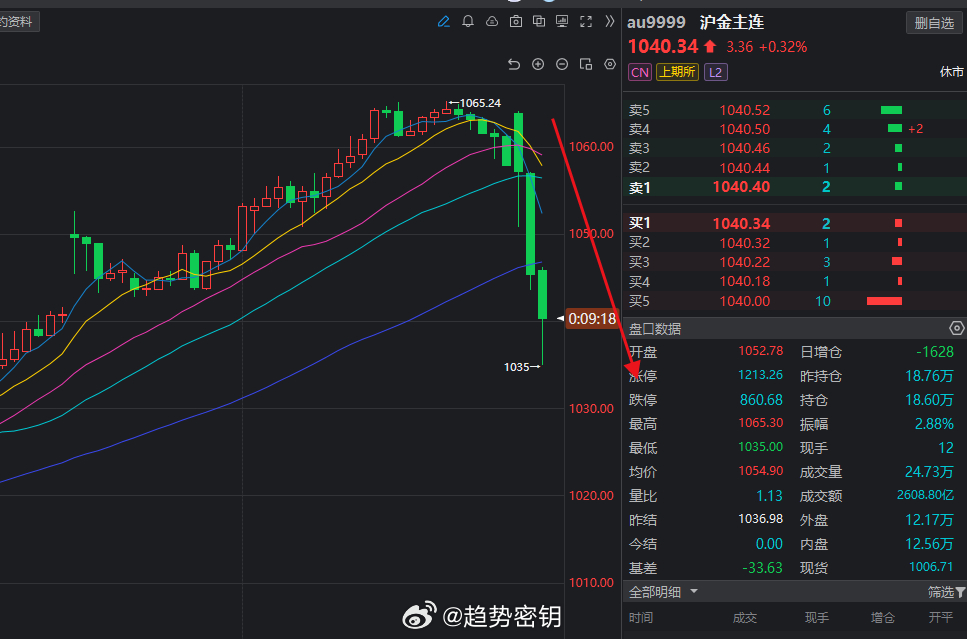The image size is (967, 639).
Task: Open the price alert bell
Action: point(467,21)
